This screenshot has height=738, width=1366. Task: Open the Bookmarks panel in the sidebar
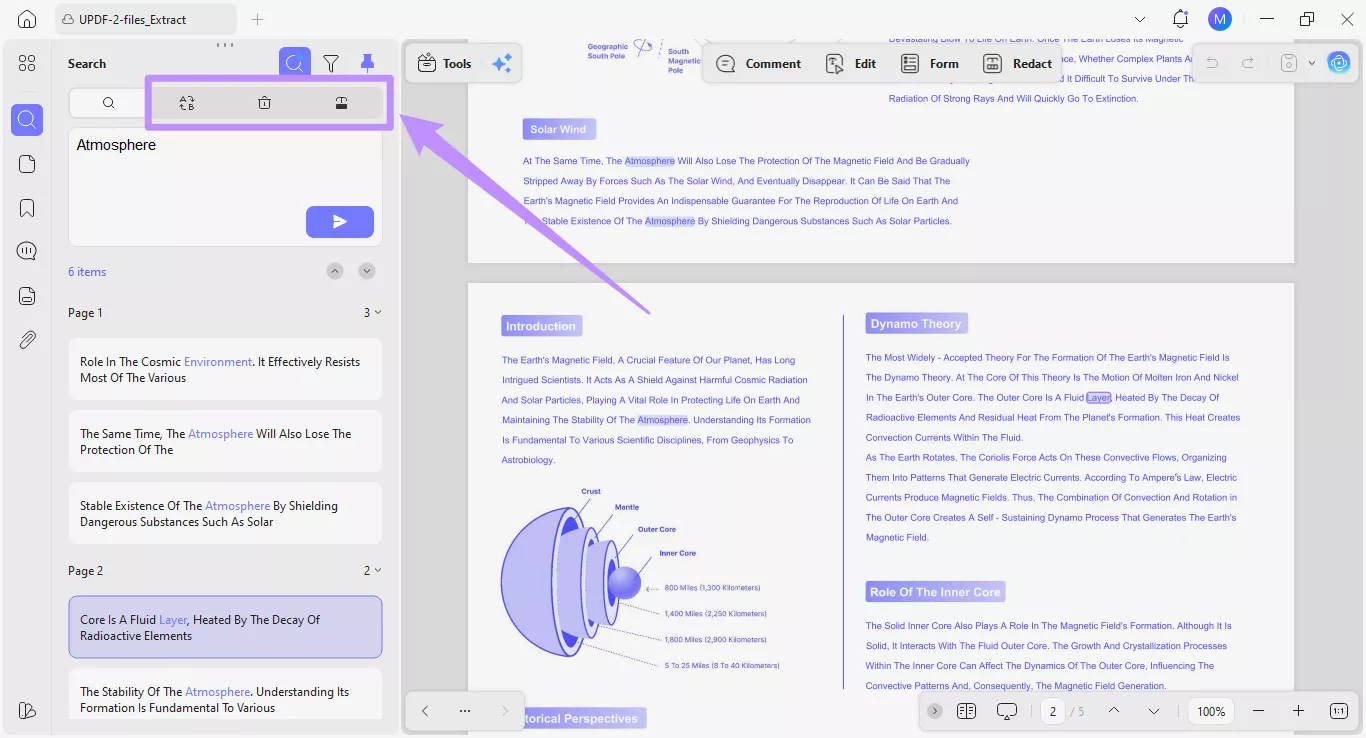click(x=27, y=207)
